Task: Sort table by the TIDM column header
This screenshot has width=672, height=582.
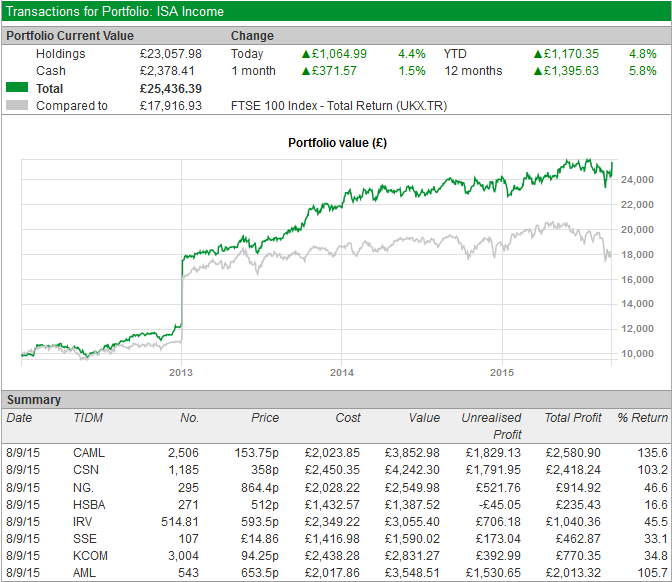Action: click(88, 417)
